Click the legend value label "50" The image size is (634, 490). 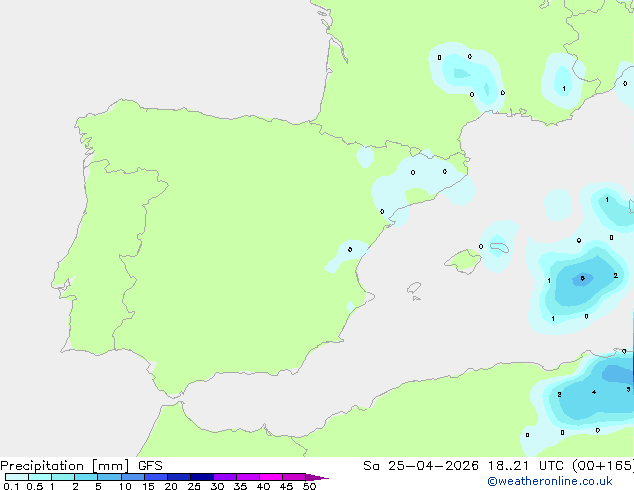[309, 486]
